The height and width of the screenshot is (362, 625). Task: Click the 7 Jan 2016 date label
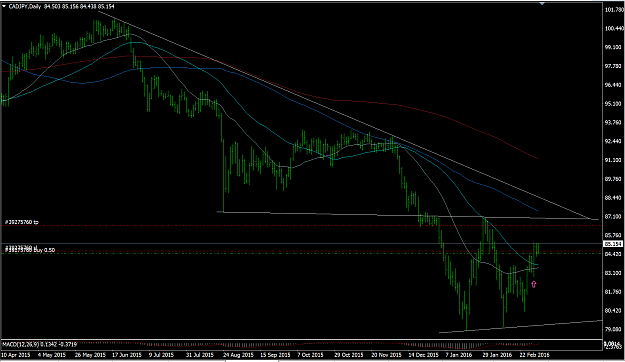pos(459,355)
